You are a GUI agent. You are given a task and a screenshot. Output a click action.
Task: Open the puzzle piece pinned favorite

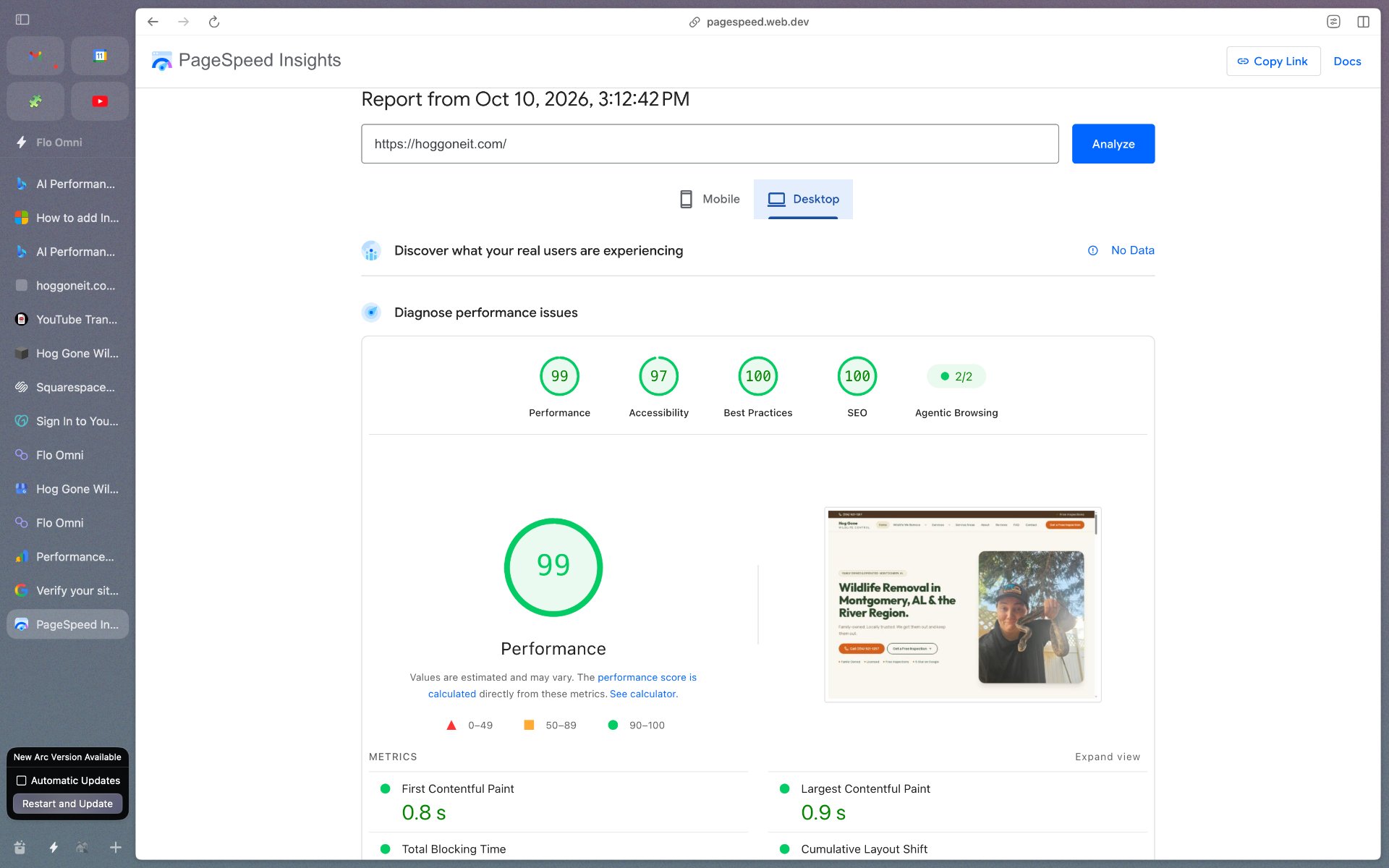(35, 101)
